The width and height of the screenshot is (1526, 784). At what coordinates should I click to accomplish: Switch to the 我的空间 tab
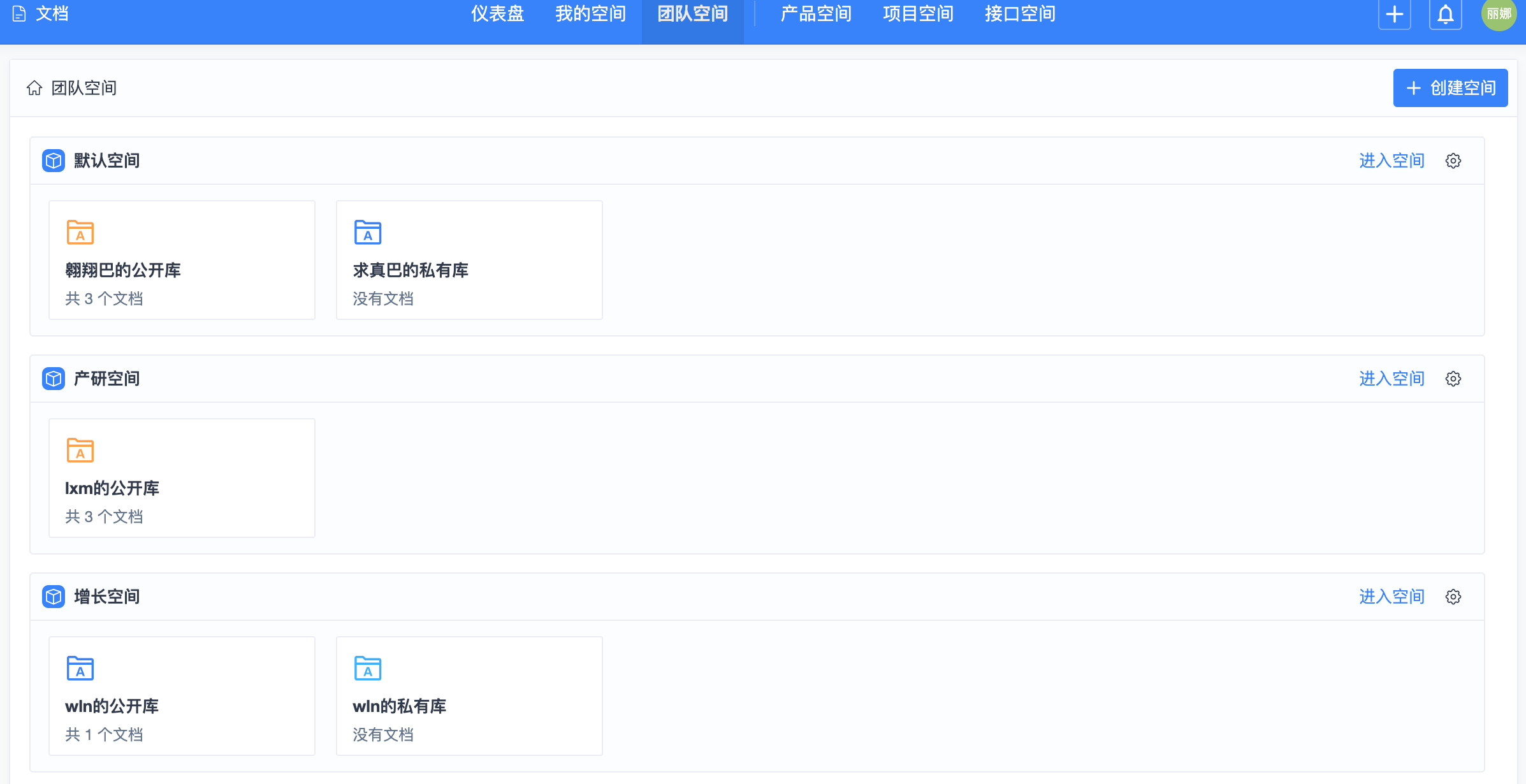590,14
